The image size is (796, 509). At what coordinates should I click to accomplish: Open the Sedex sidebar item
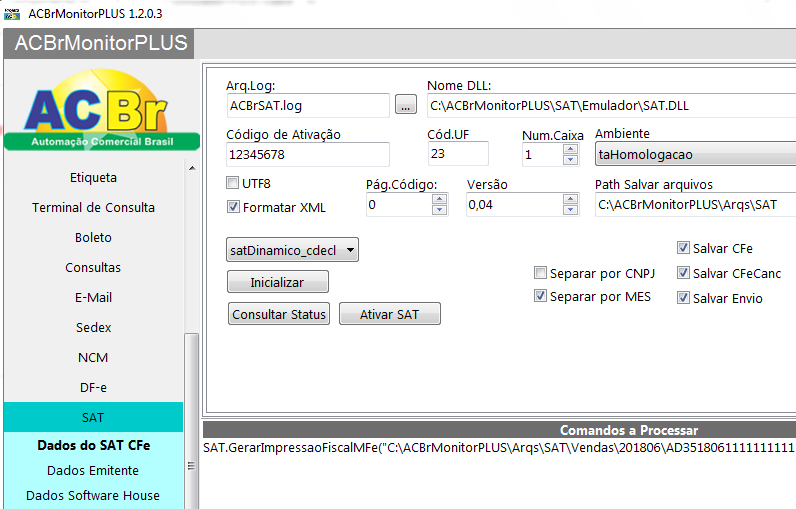[x=93, y=327]
